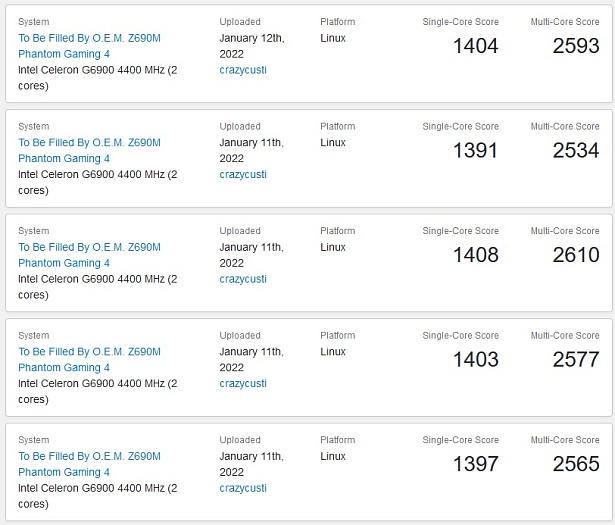The image size is (615, 525).
Task: Click the 1403 single-core score
Action: pos(476,360)
